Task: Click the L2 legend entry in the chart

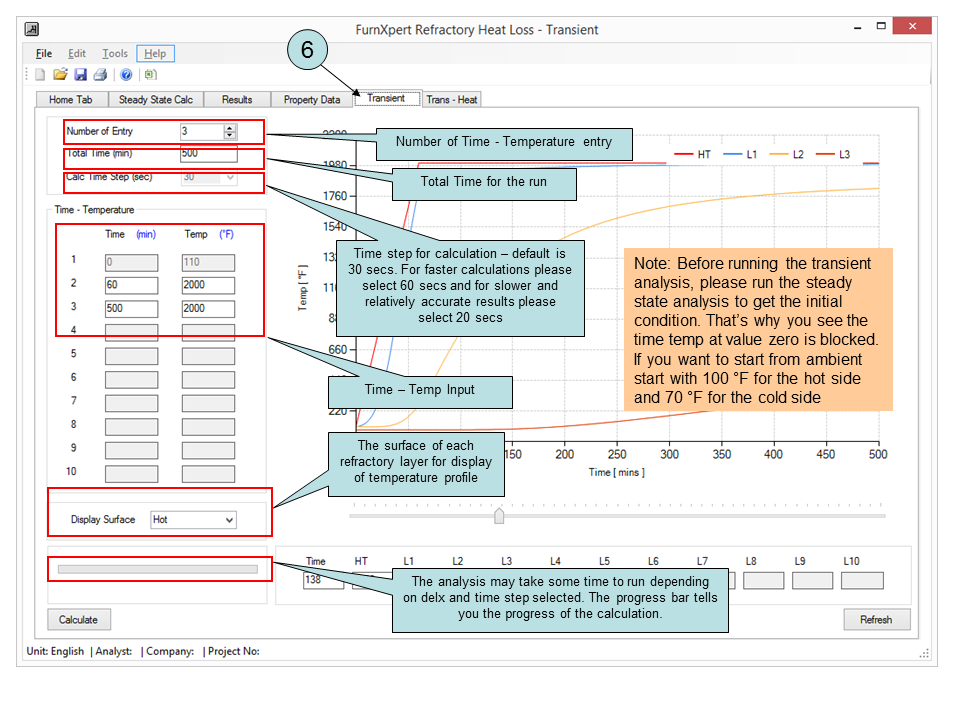Action: point(787,154)
